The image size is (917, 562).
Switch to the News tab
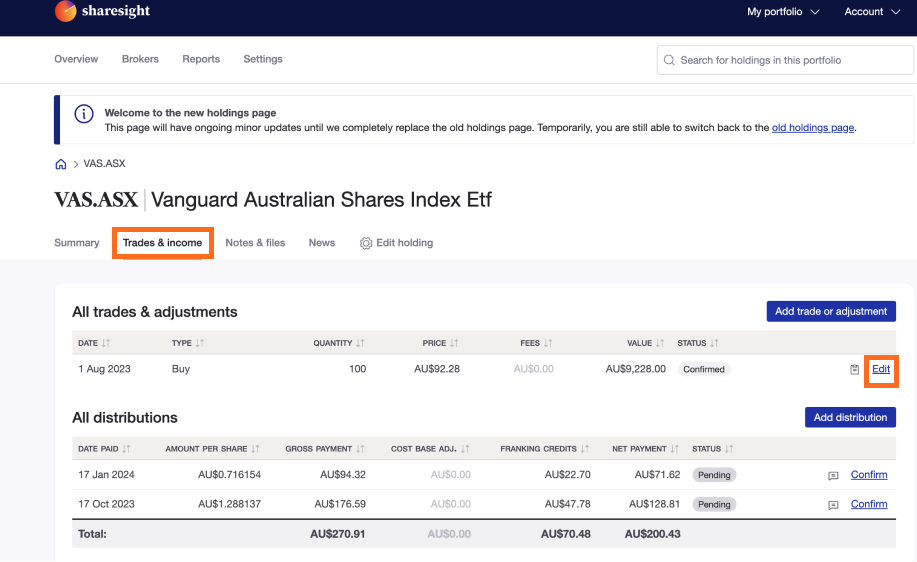(x=322, y=243)
